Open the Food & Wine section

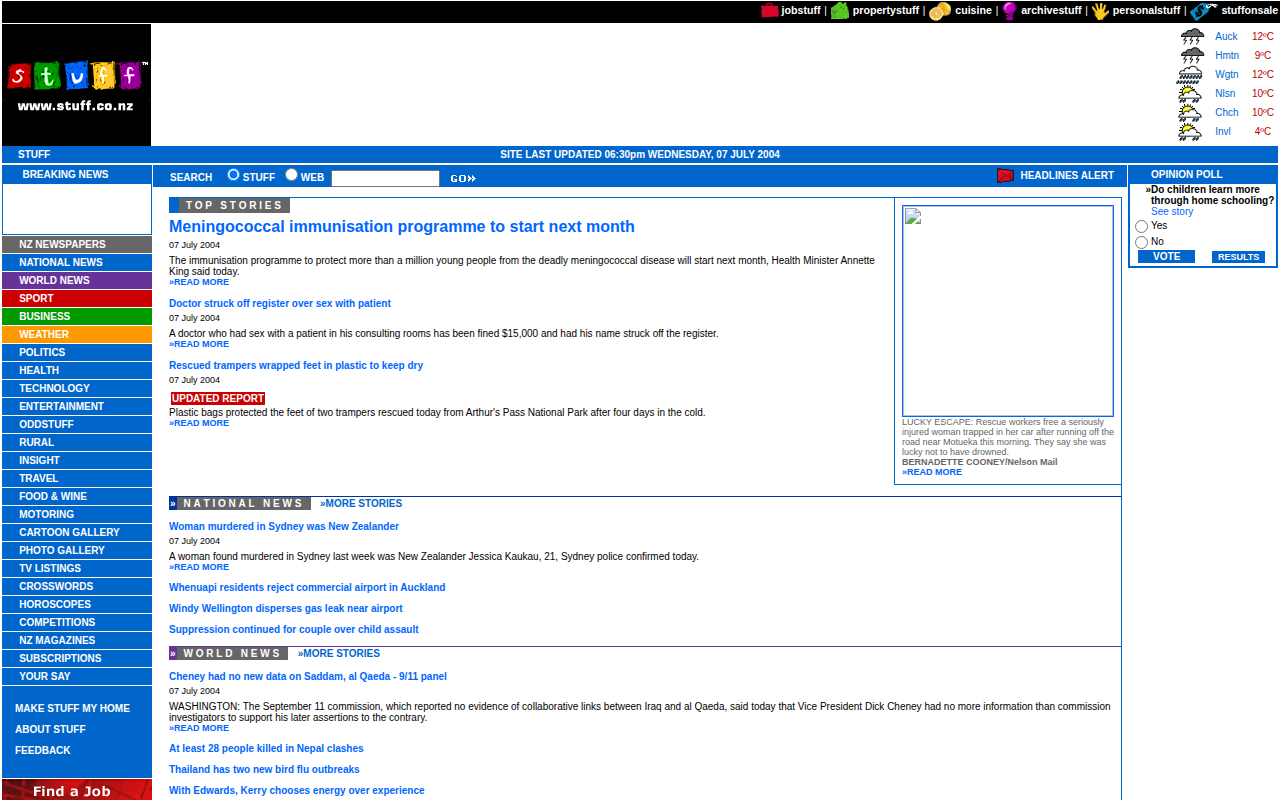(x=77, y=496)
